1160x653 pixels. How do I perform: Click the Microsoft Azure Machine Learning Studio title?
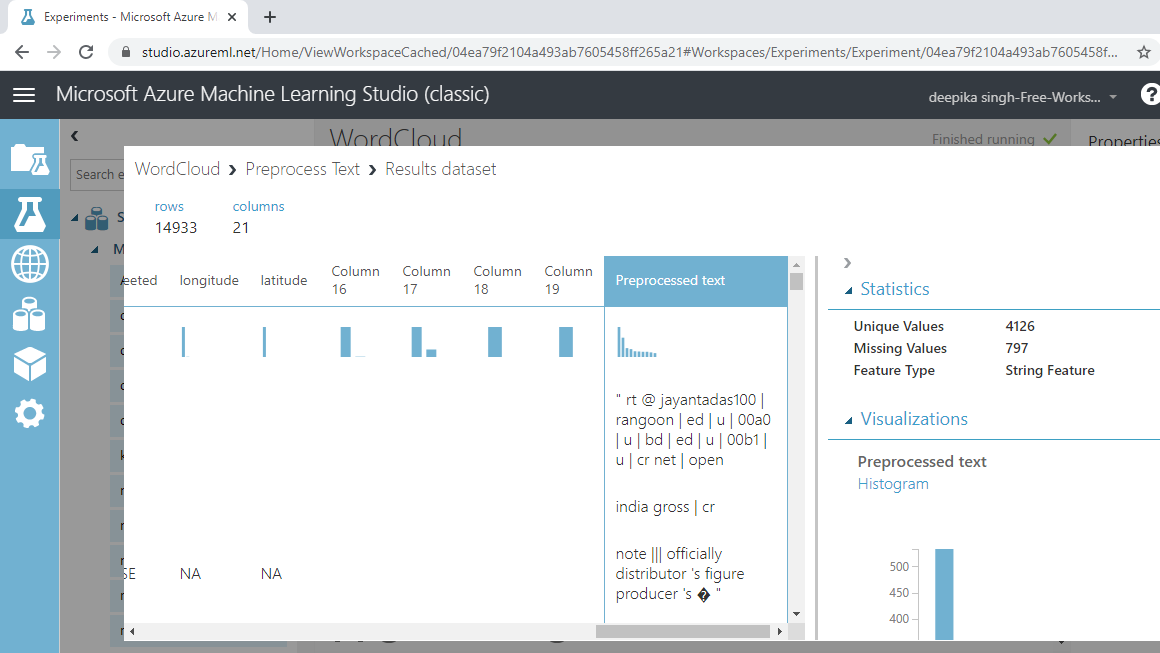pyautogui.click(x=273, y=95)
